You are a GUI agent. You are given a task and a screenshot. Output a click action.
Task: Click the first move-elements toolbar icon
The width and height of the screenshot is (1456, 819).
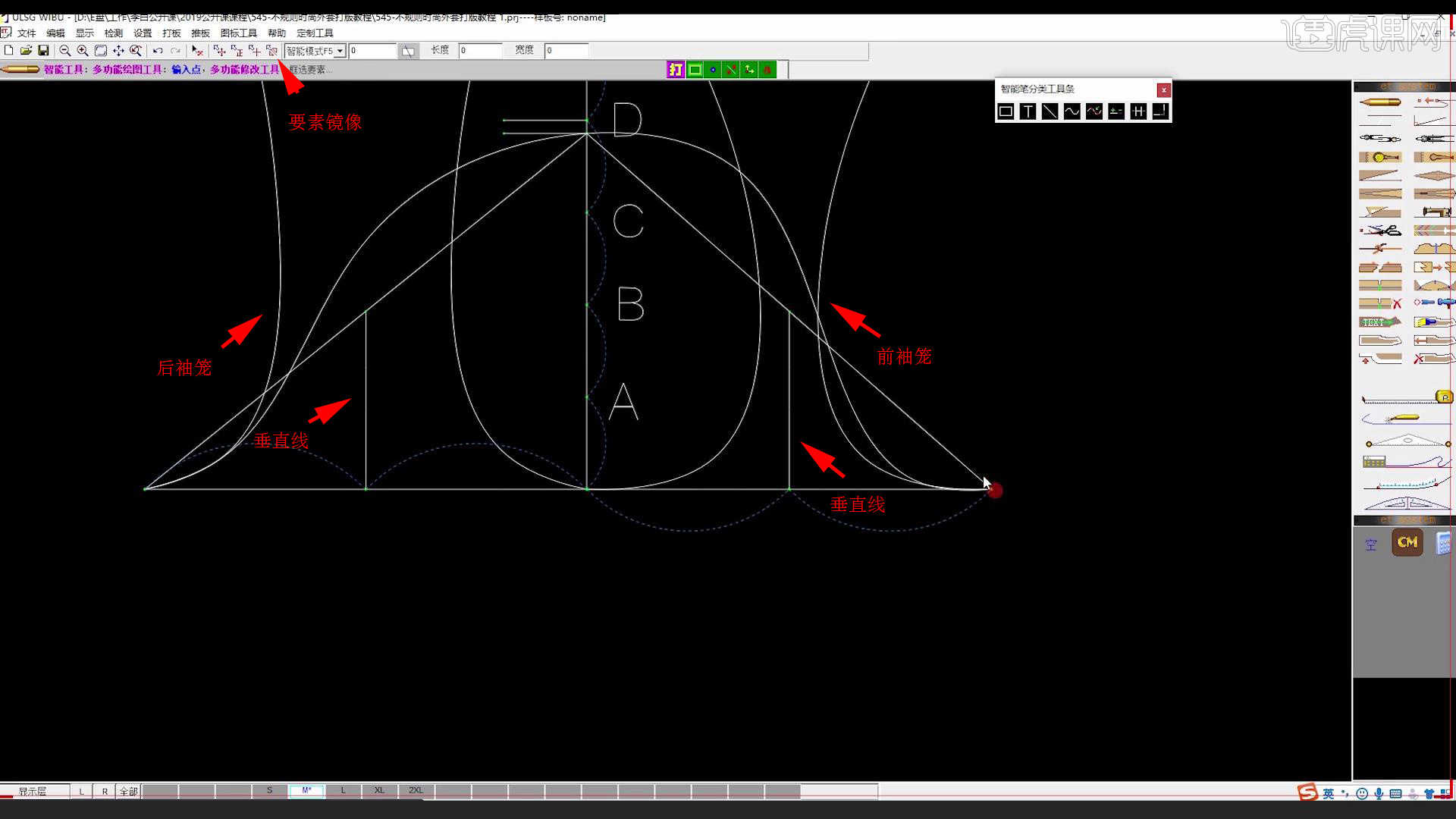click(219, 50)
